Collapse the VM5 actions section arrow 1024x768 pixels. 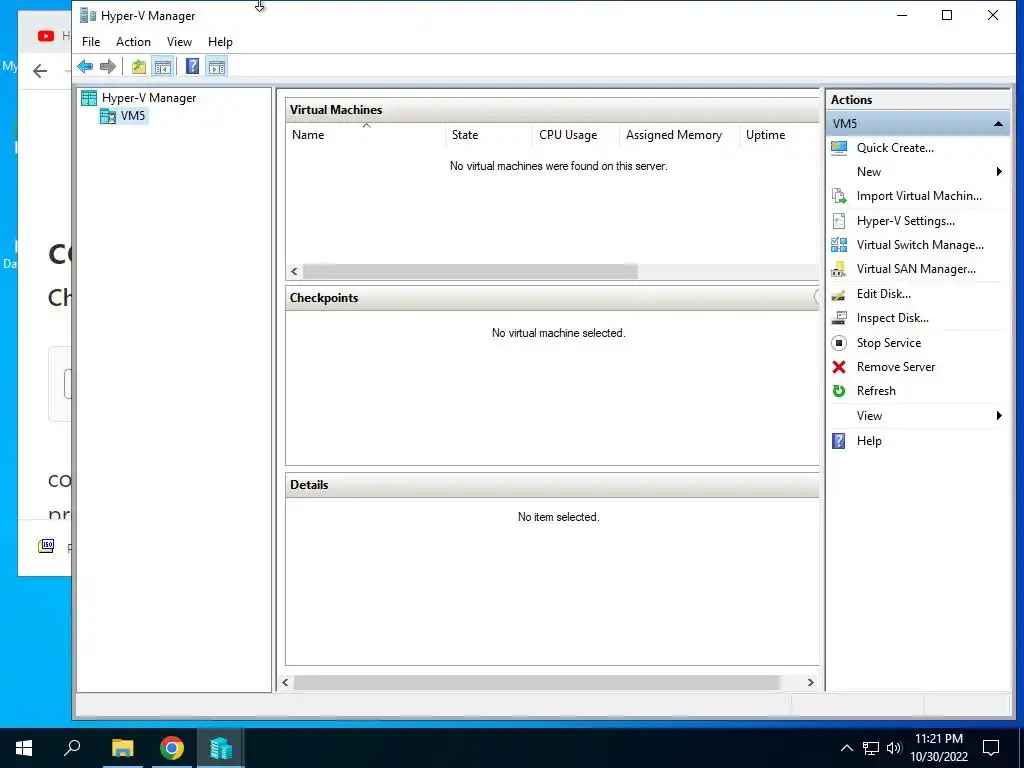pos(998,123)
